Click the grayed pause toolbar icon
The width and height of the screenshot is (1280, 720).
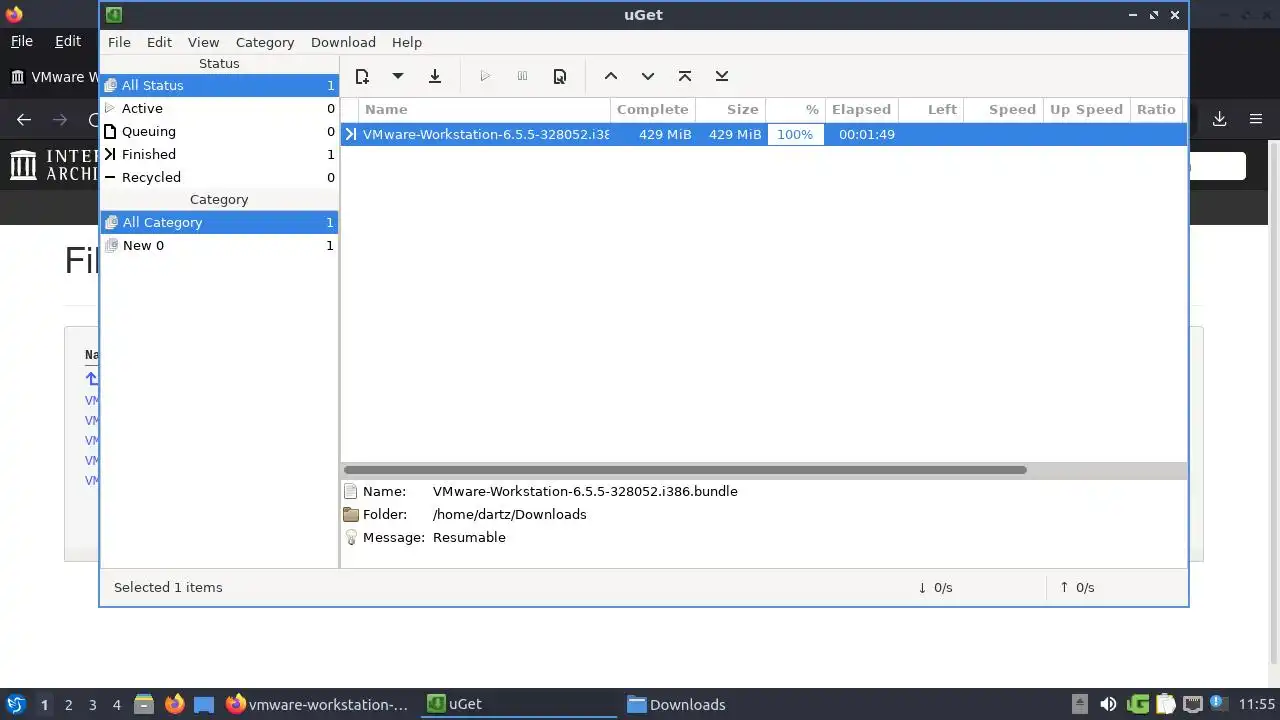(522, 76)
